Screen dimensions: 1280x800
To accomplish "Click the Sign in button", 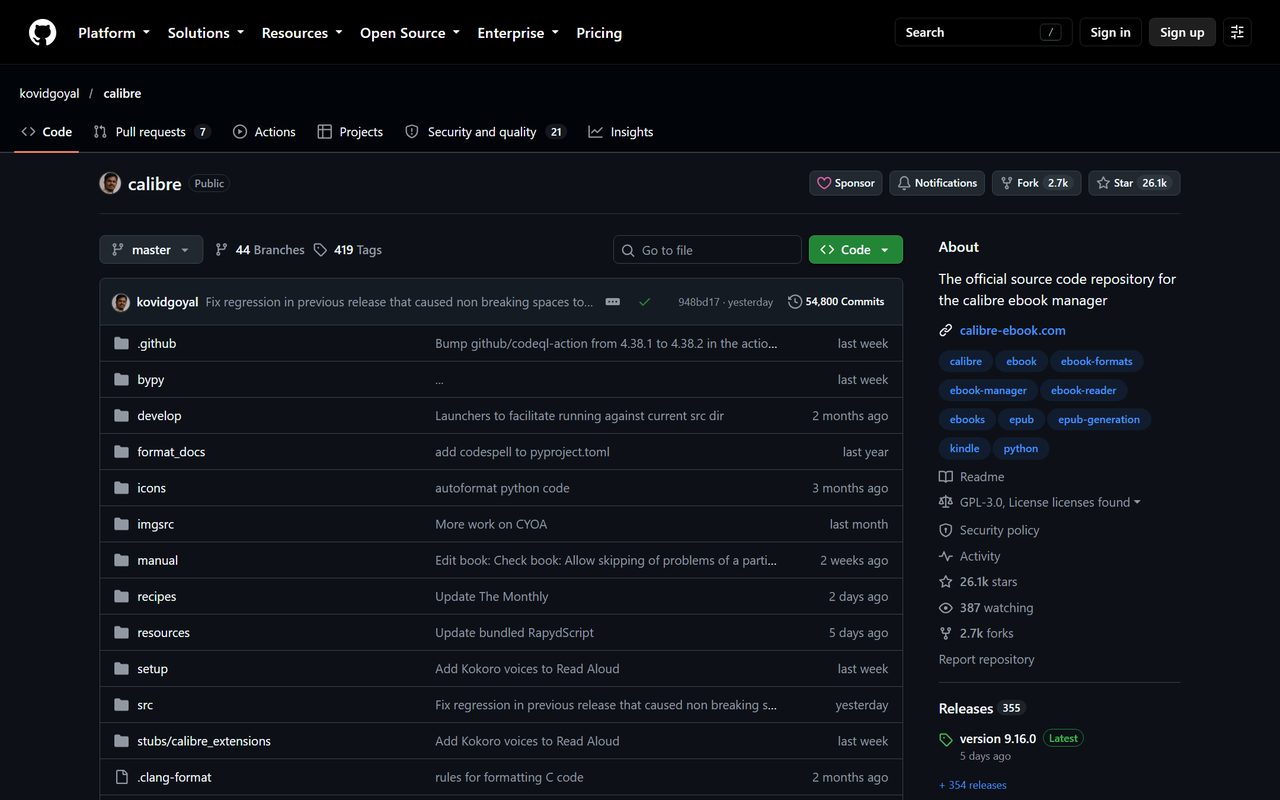I will pyautogui.click(x=1110, y=32).
